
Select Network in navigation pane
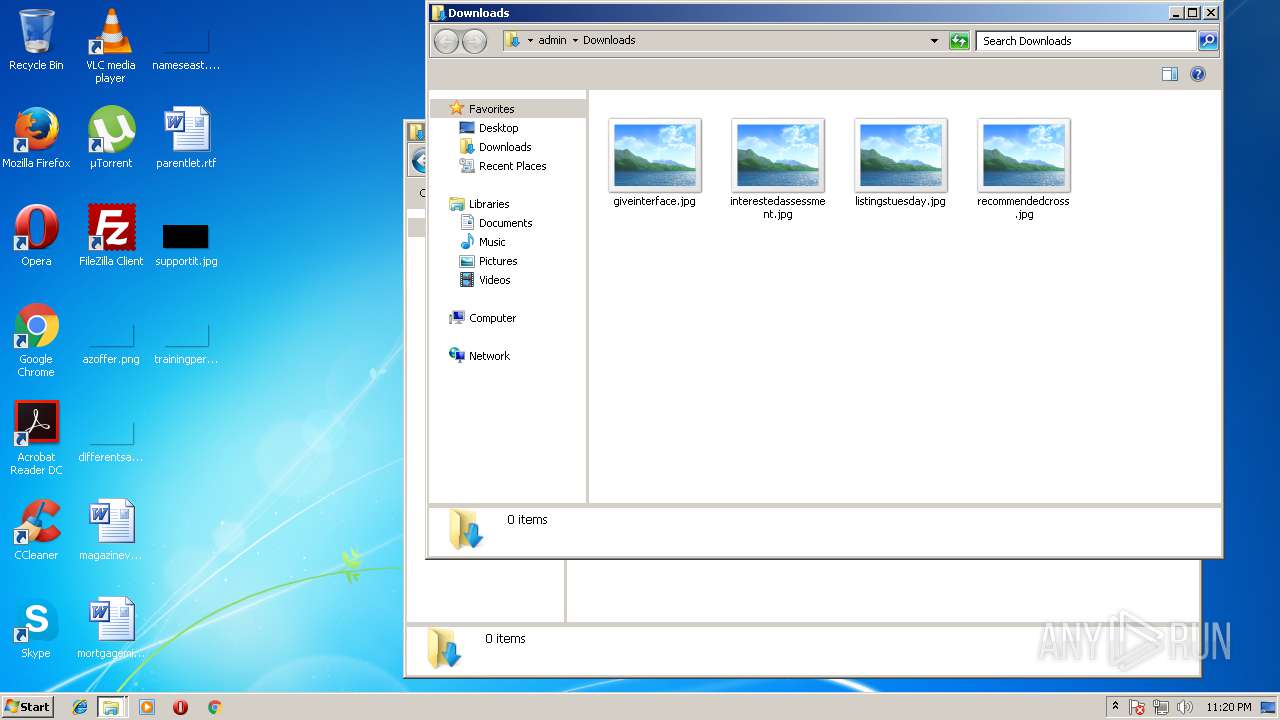point(489,356)
